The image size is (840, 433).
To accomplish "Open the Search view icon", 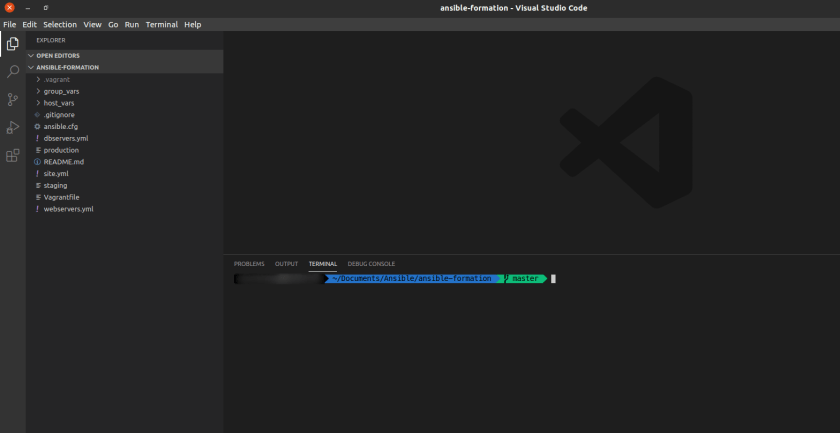I will [x=12, y=72].
